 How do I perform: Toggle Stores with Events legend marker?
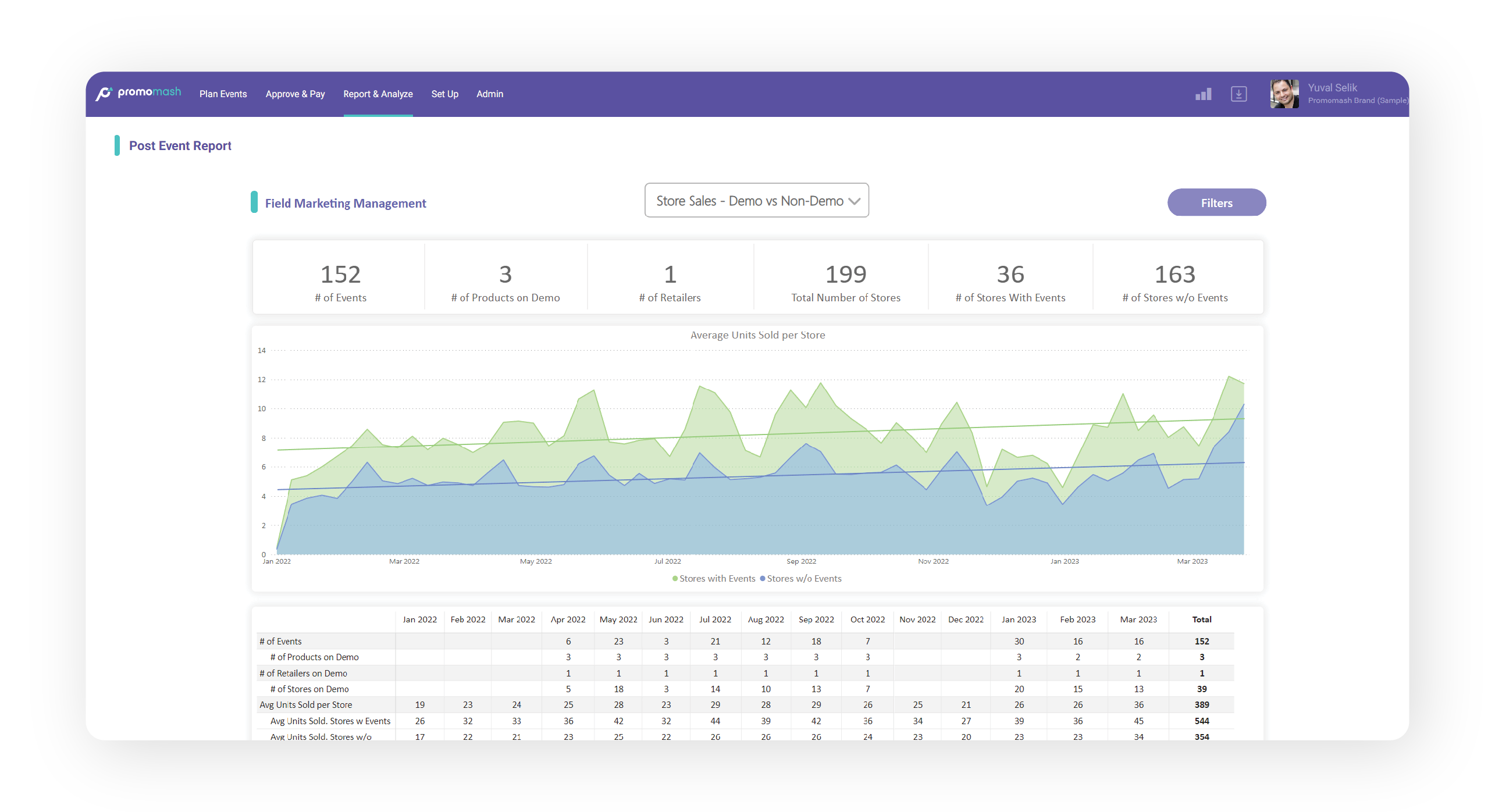point(675,579)
